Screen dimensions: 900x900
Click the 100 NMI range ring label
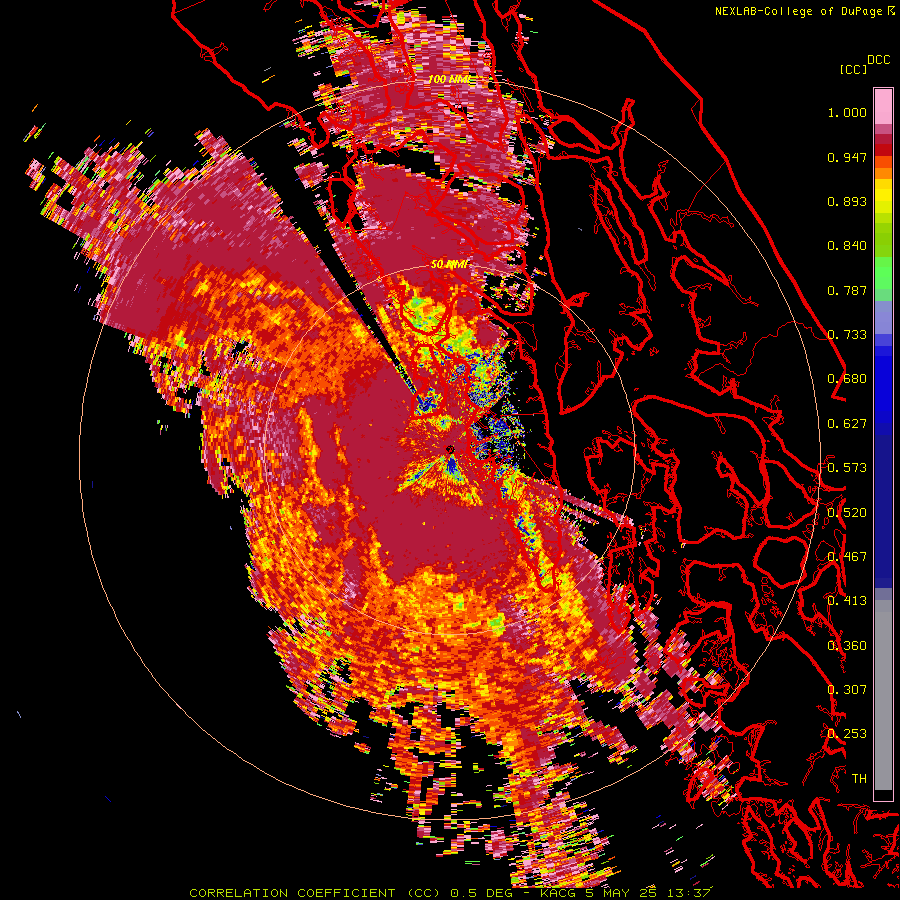[449, 79]
